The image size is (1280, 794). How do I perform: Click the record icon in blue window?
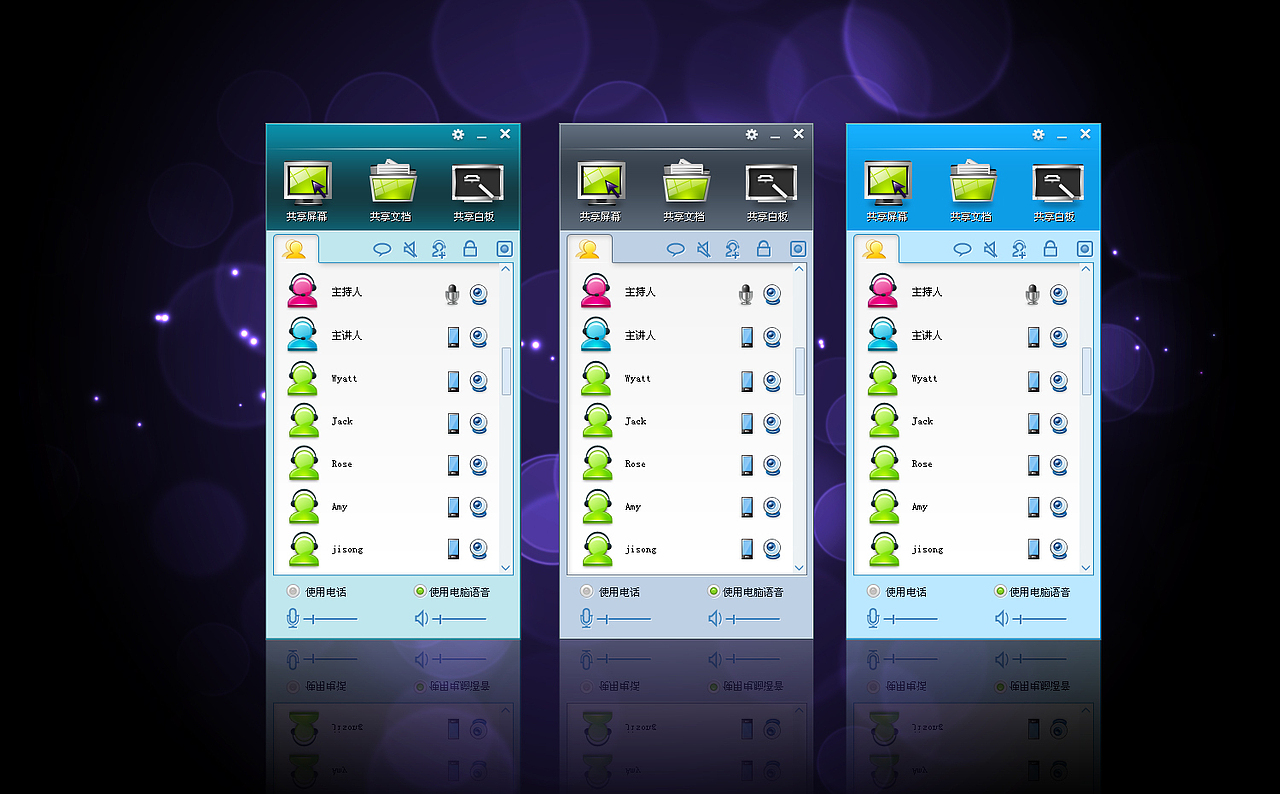coord(1085,249)
